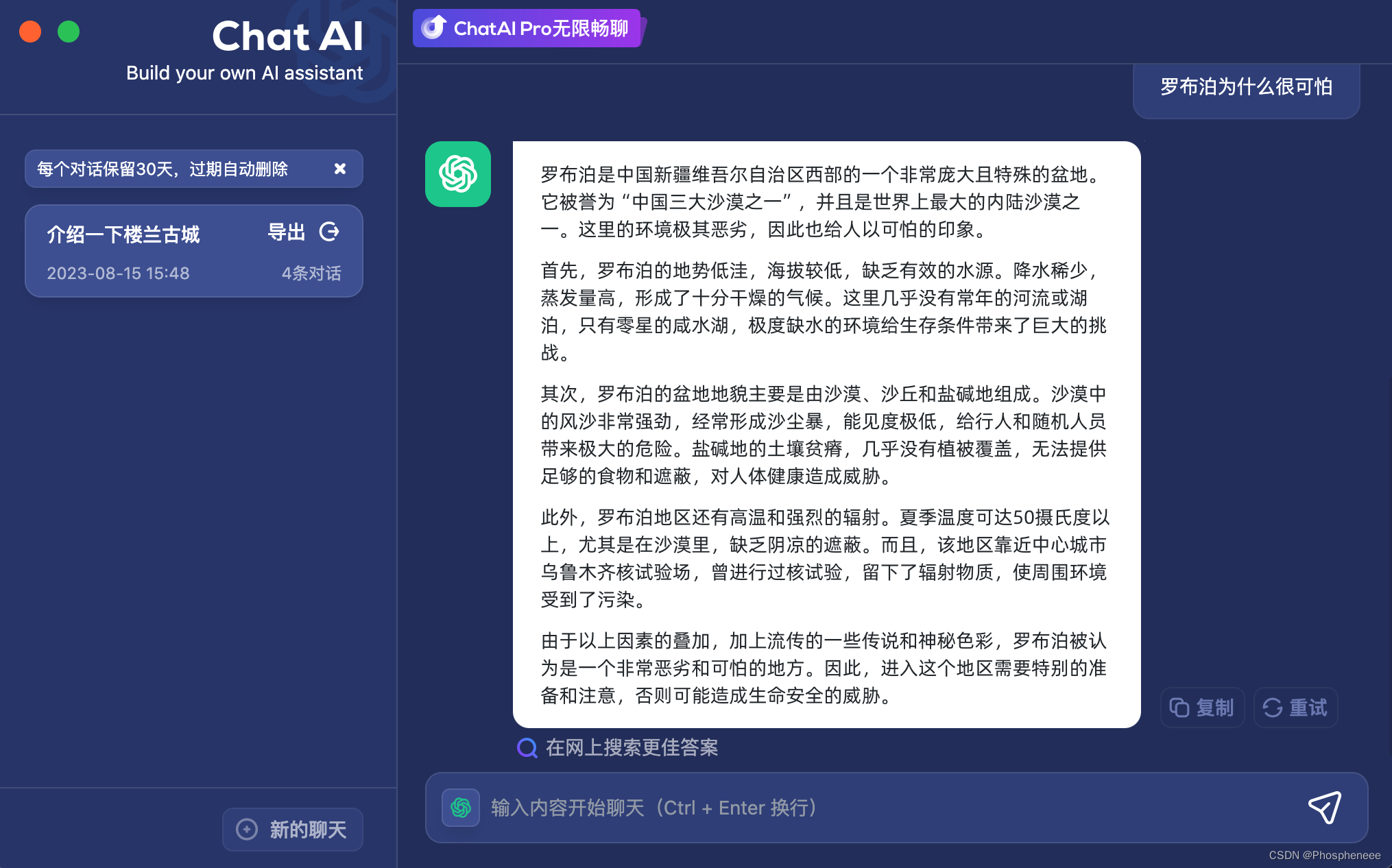Click the retry 重试 refresh icon
The height and width of the screenshot is (868, 1392).
(1273, 708)
